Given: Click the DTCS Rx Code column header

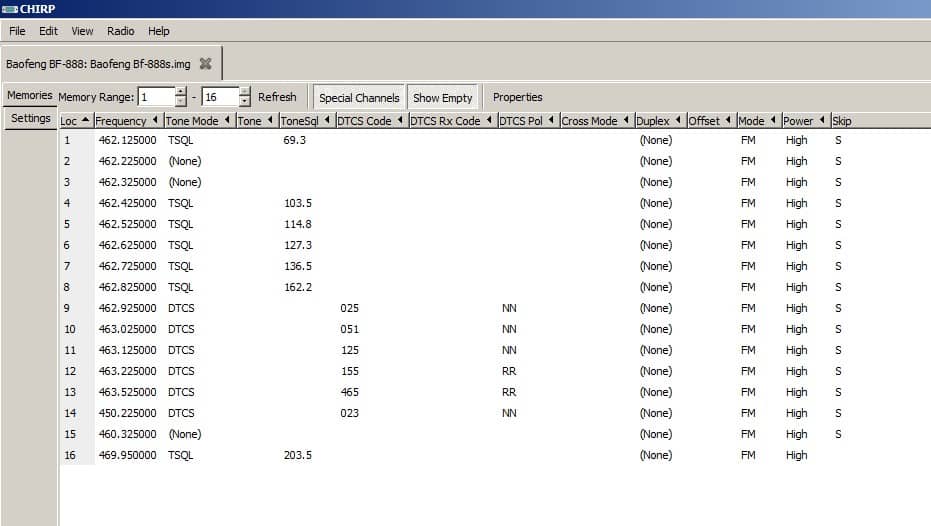Looking at the screenshot, I should coord(452,121).
